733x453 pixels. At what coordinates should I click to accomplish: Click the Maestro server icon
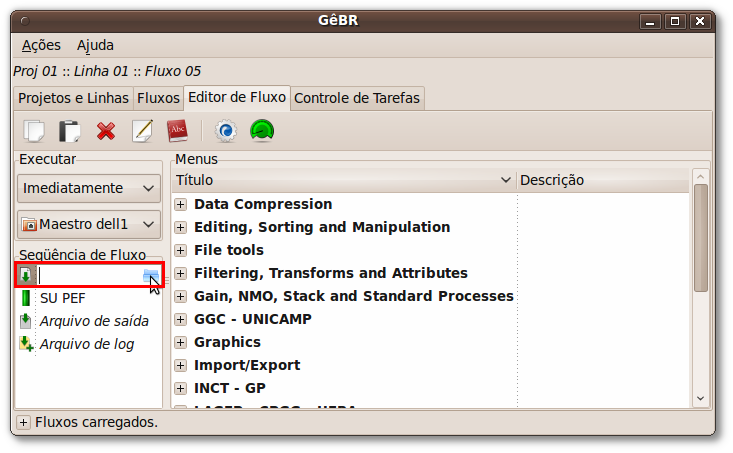29,225
